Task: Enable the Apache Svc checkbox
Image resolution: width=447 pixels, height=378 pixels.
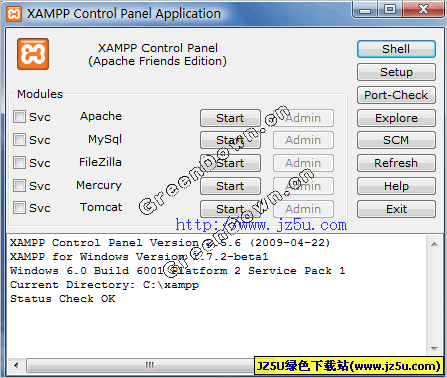Action: [x=19, y=117]
